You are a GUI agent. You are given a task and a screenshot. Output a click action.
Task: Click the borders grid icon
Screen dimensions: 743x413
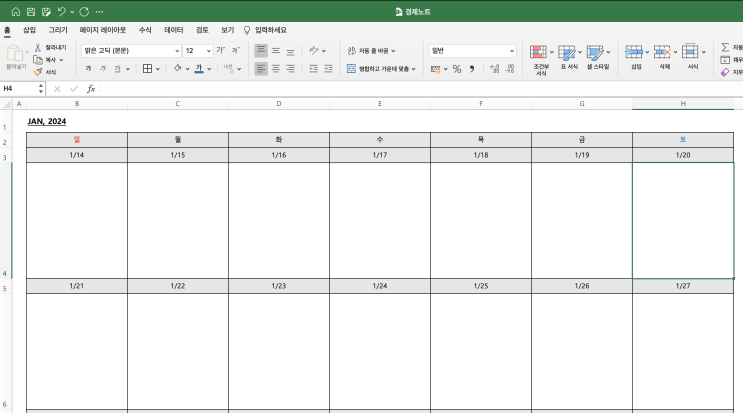point(147,69)
